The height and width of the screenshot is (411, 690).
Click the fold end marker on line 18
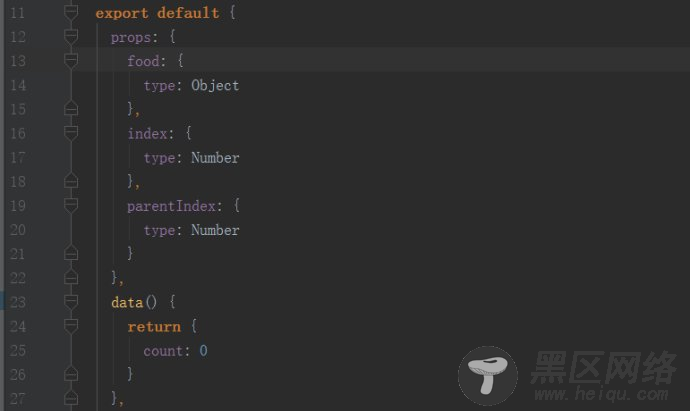pyautogui.click(x=71, y=180)
